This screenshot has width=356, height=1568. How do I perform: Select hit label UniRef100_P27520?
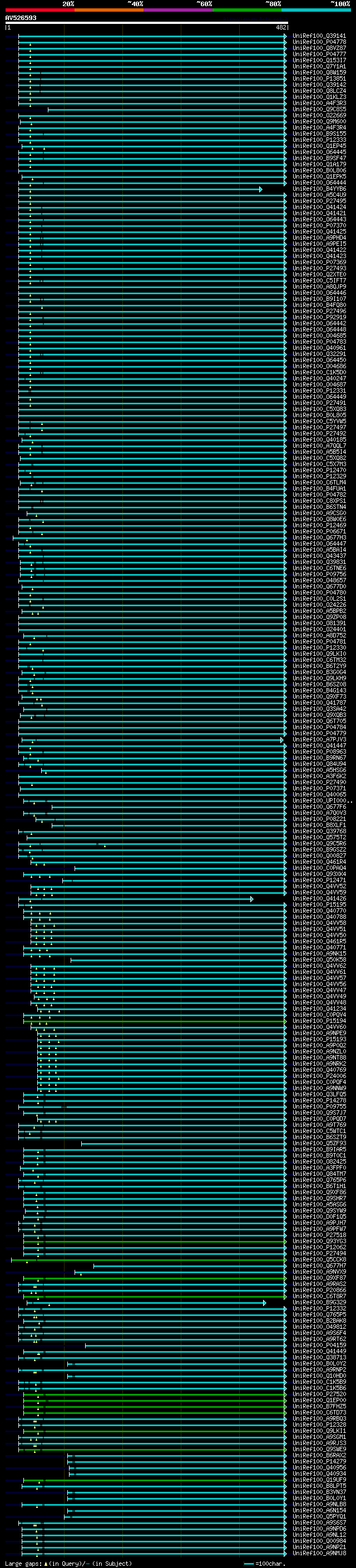[x=319, y=1394]
